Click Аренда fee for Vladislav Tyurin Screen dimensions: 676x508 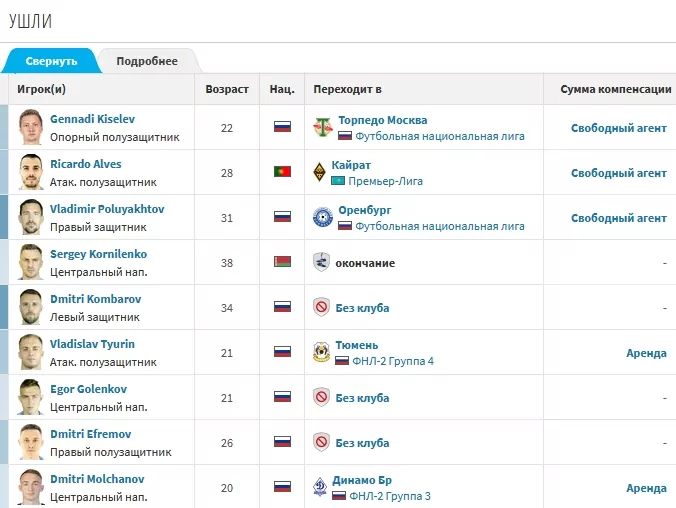tap(646, 353)
